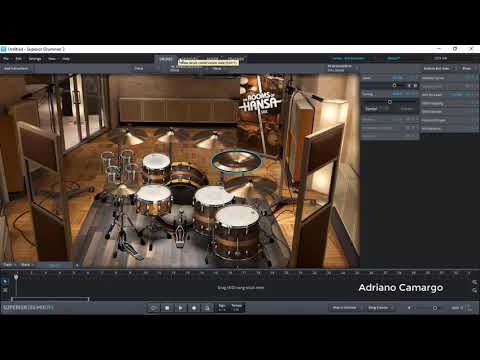480x360 pixels.
Task: Click the speaker icon beside volume slider
Action: 409,308
